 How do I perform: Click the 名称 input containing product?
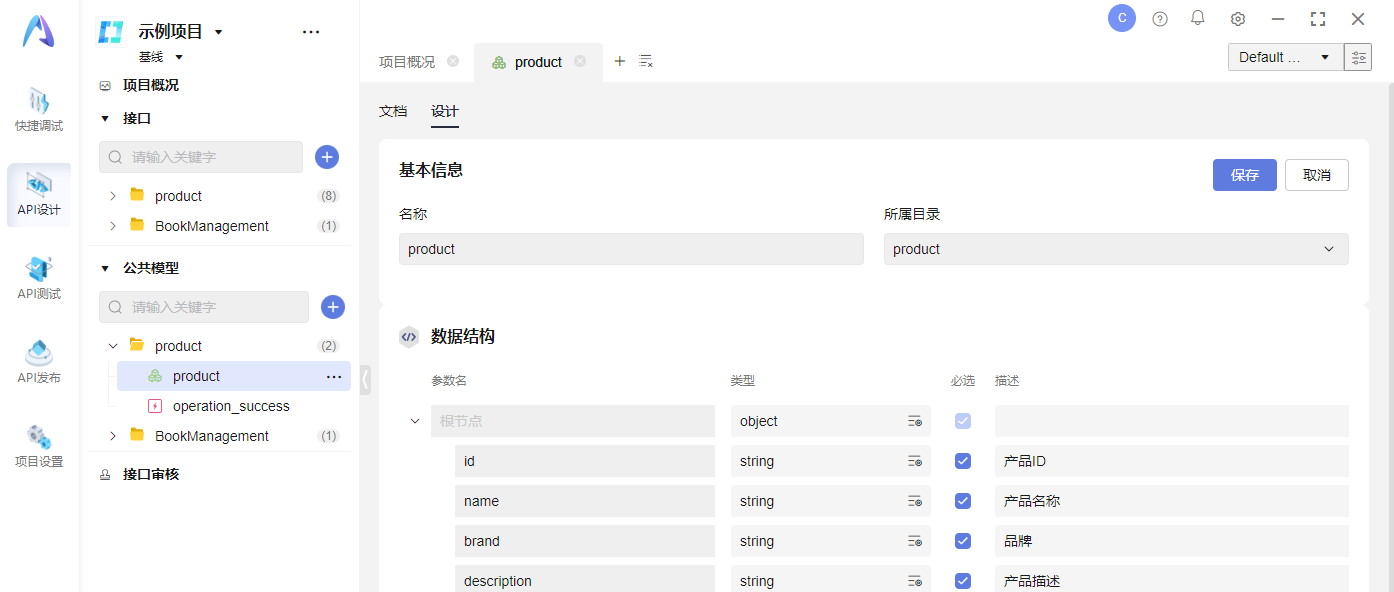[x=631, y=249]
